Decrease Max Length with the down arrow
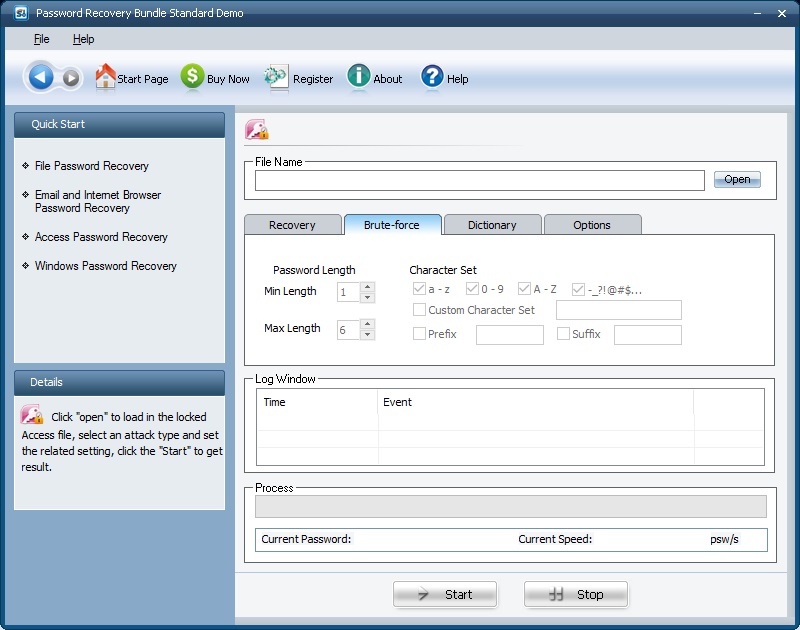 pyautogui.click(x=368, y=333)
